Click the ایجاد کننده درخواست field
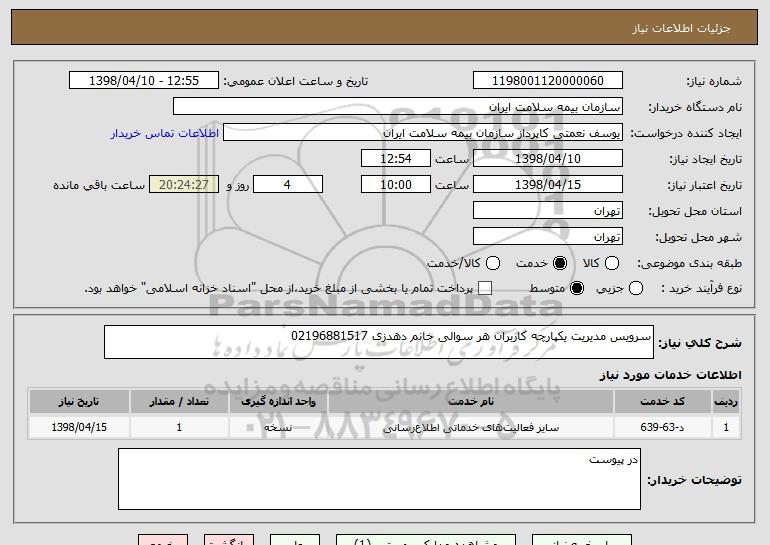Viewport: 770px width, 545px height. point(423,133)
